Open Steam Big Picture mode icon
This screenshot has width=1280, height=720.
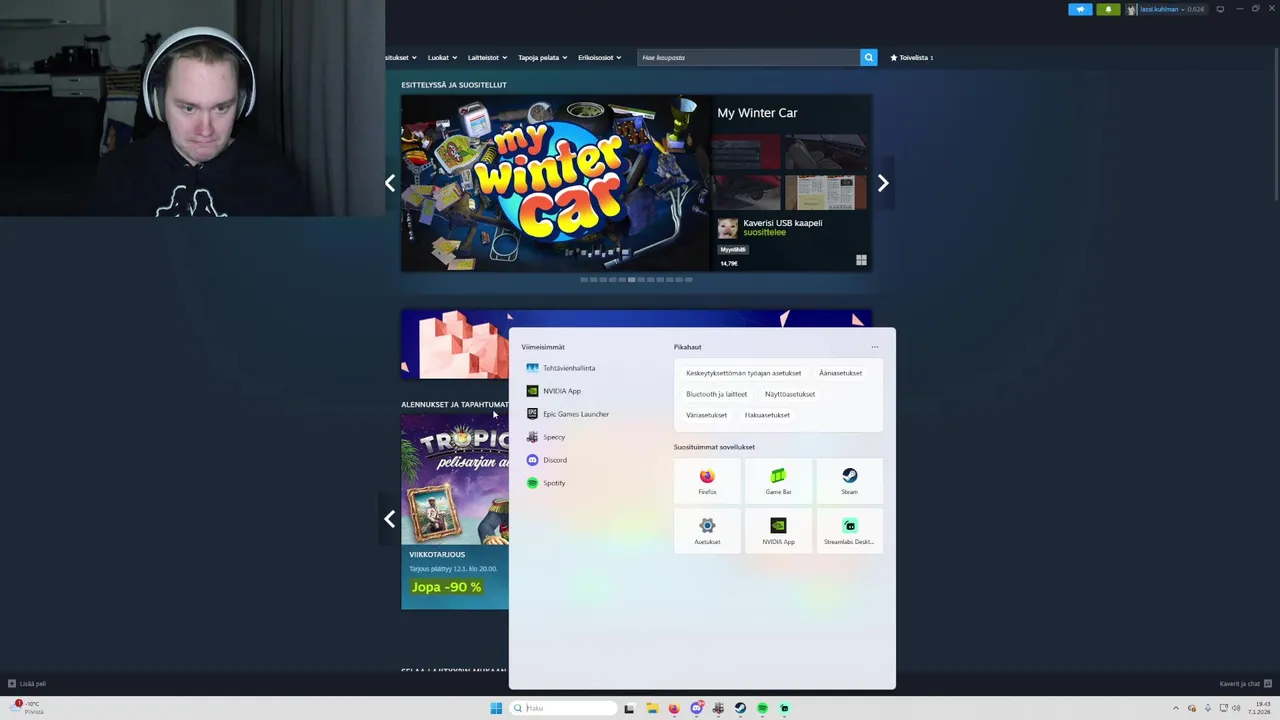pyautogui.click(x=1220, y=9)
